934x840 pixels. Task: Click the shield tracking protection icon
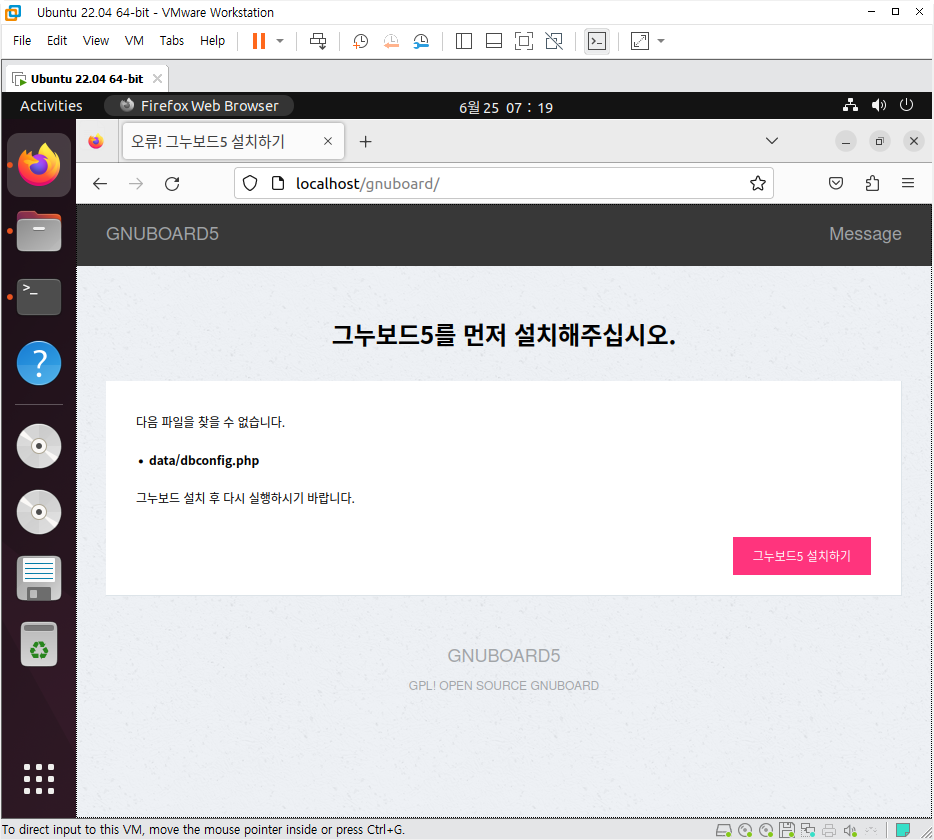click(x=250, y=183)
